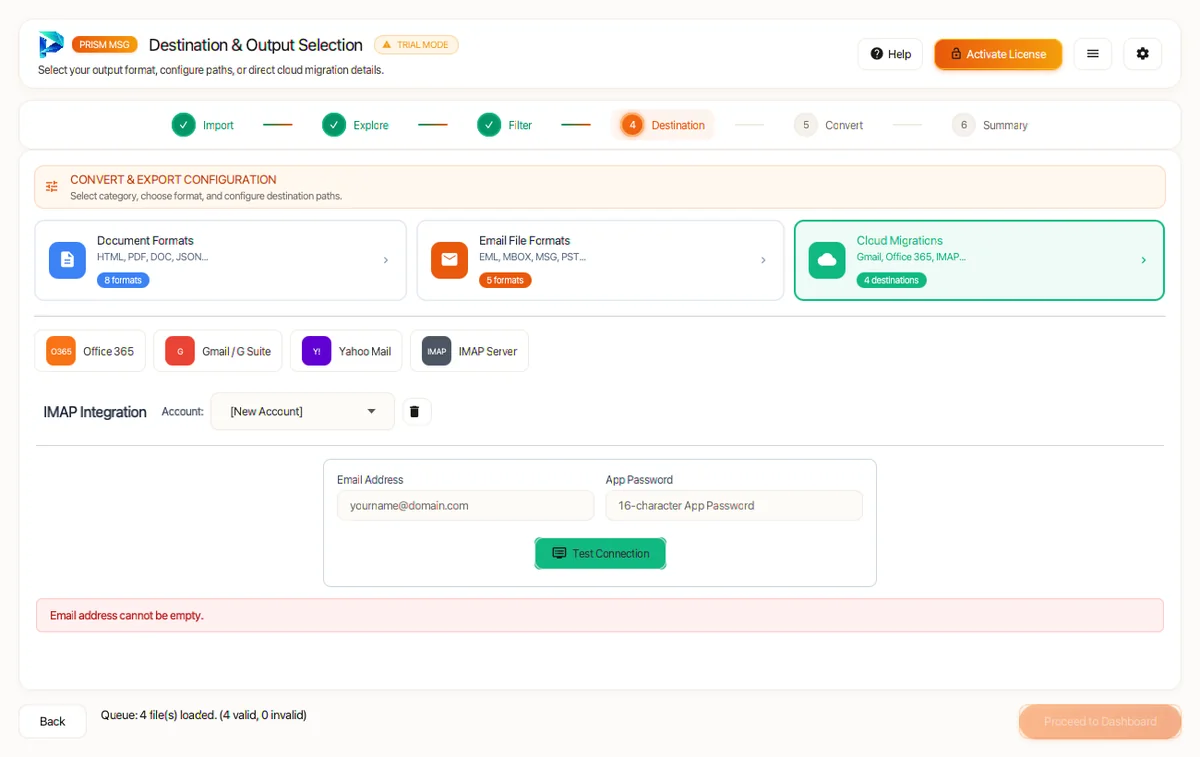Click Test Connection button
The height and width of the screenshot is (757, 1200).
[x=600, y=553]
